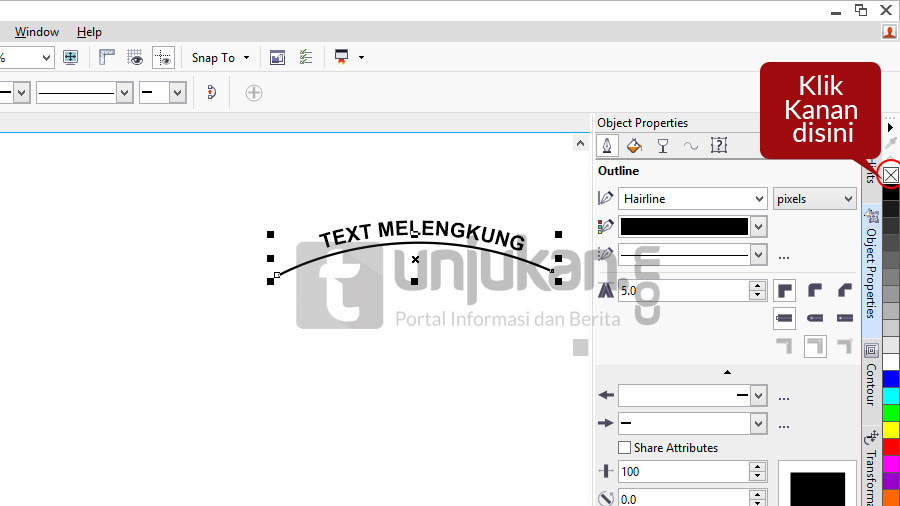Select the Transparency tab in Object Properties
Screen dimensions: 900x506
pyautogui.click(x=662, y=146)
